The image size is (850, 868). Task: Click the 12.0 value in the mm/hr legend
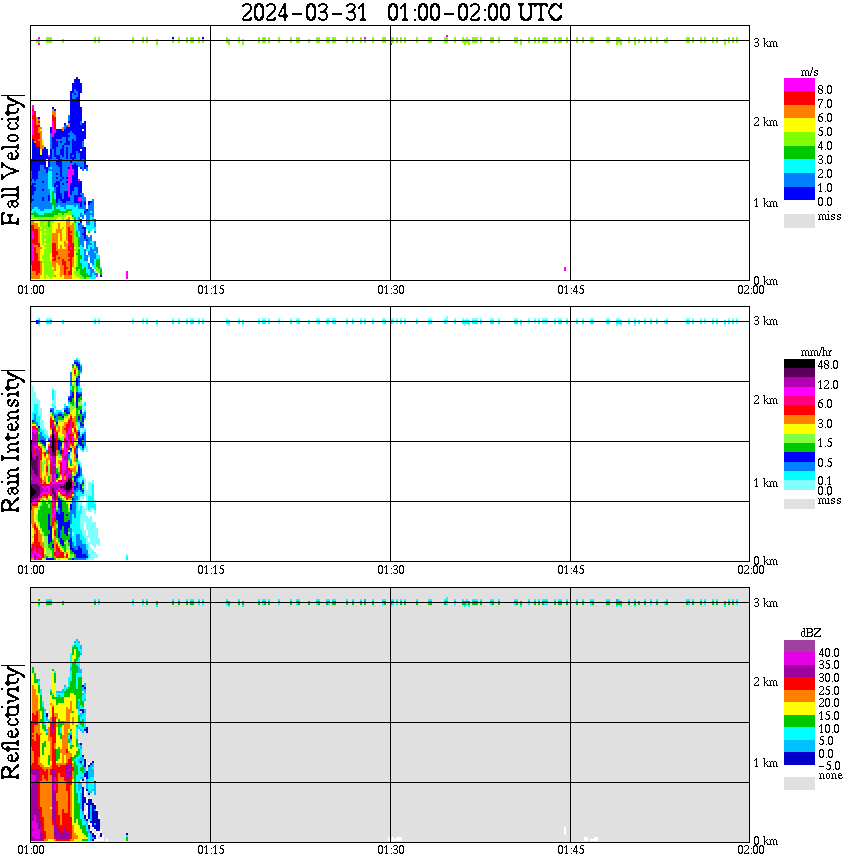(828, 385)
